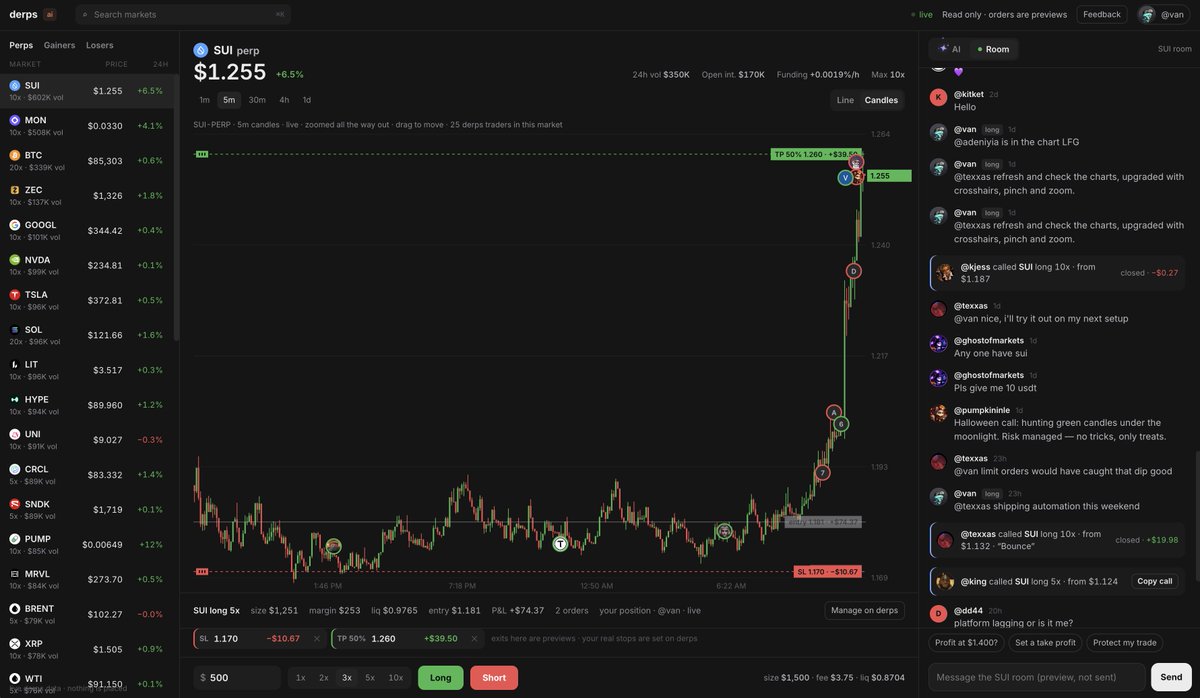The width and height of the screenshot is (1200, 698).
Task: Open the Gainers tab
Action: [x=60, y=45]
